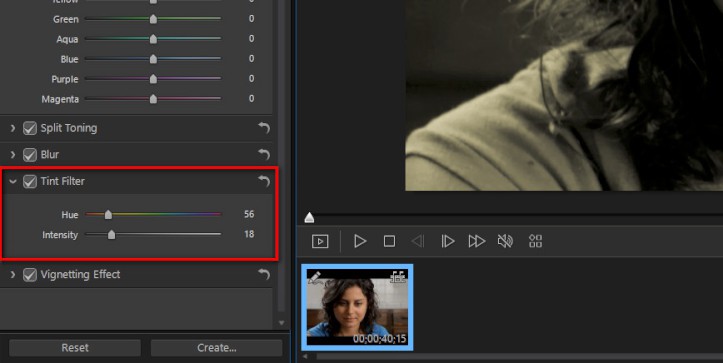Reset Tint Filter with undo arrow
This screenshot has height=363, width=723.
tap(264, 181)
